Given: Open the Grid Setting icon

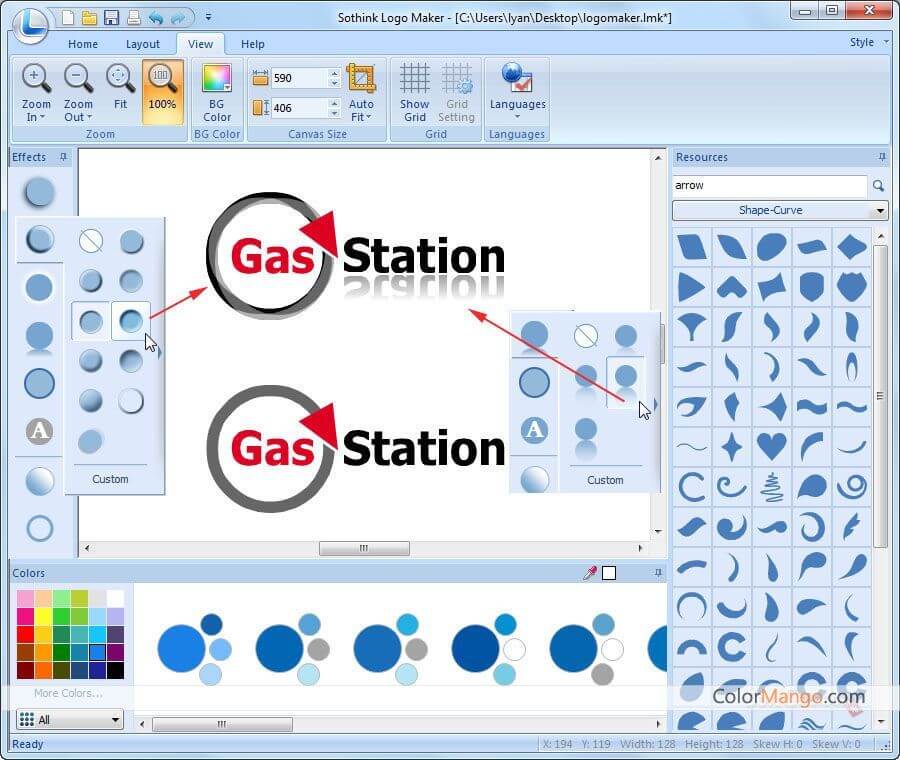Looking at the screenshot, I should click(x=456, y=78).
